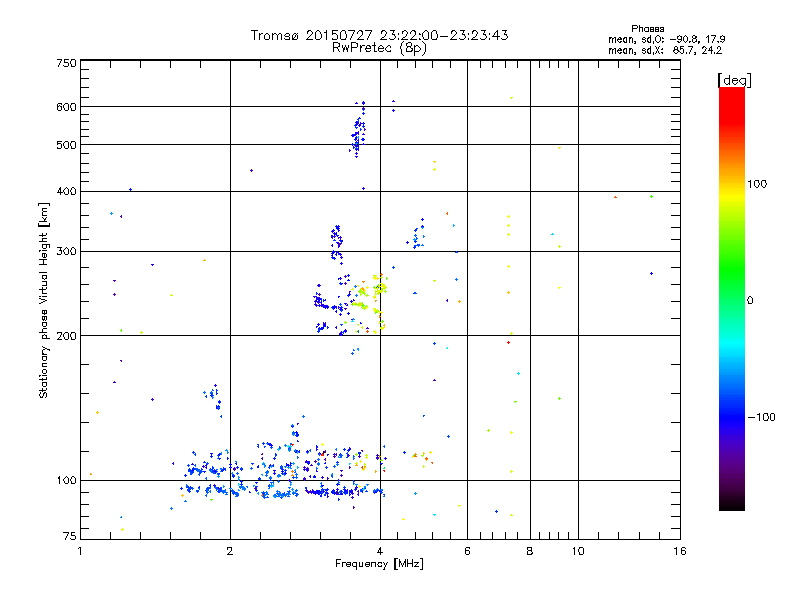800x600 pixels.
Task: Click the y-axis tick label '300'
Action: [x=66, y=252]
